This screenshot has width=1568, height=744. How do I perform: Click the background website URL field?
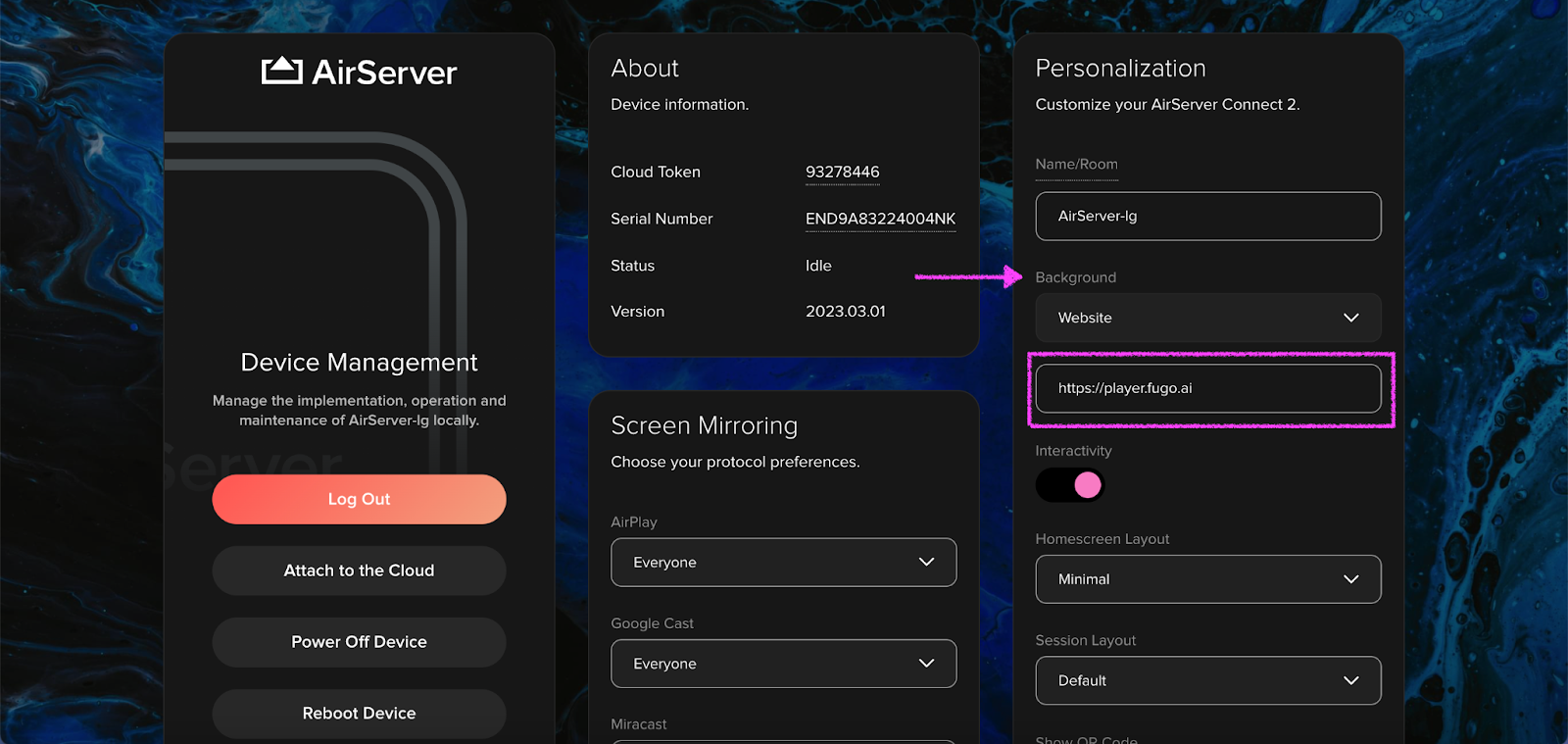click(1208, 388)
